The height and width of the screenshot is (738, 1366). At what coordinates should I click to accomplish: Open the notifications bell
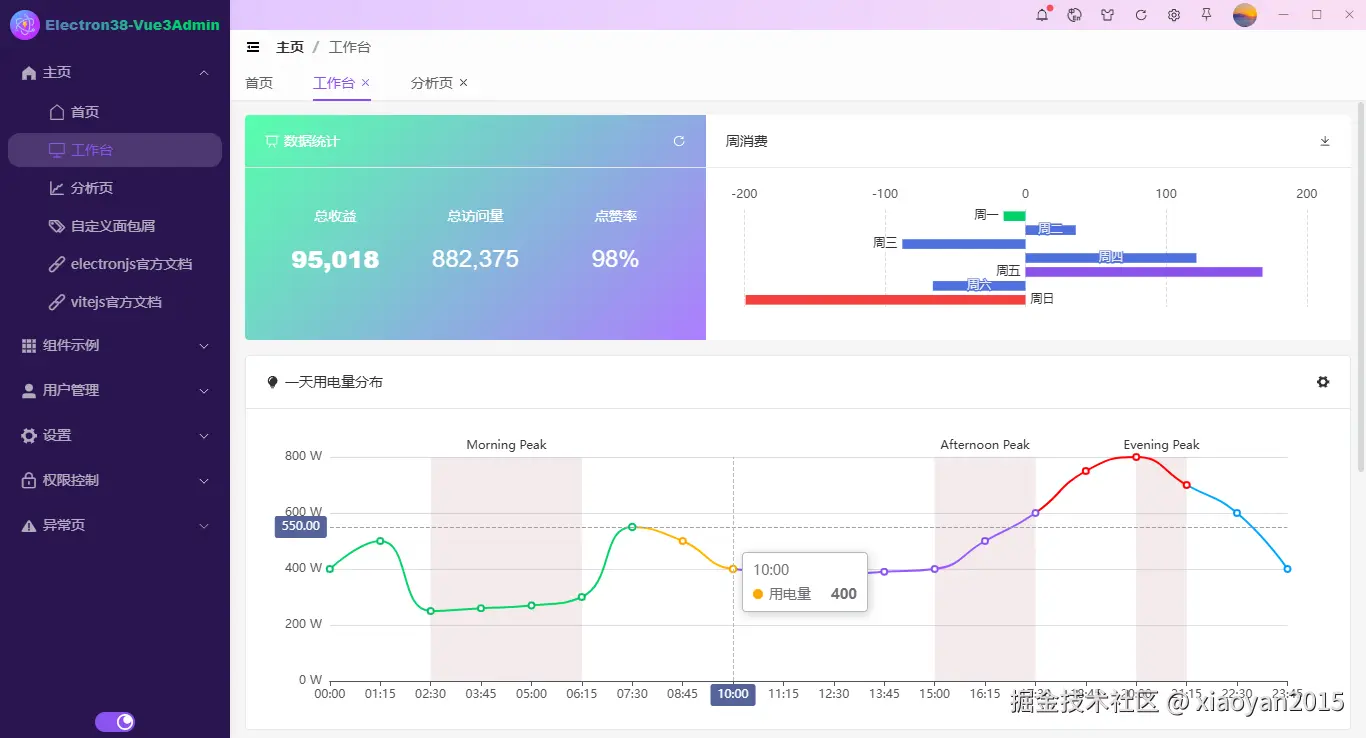pyautogui.click(x=1042, y=15)
